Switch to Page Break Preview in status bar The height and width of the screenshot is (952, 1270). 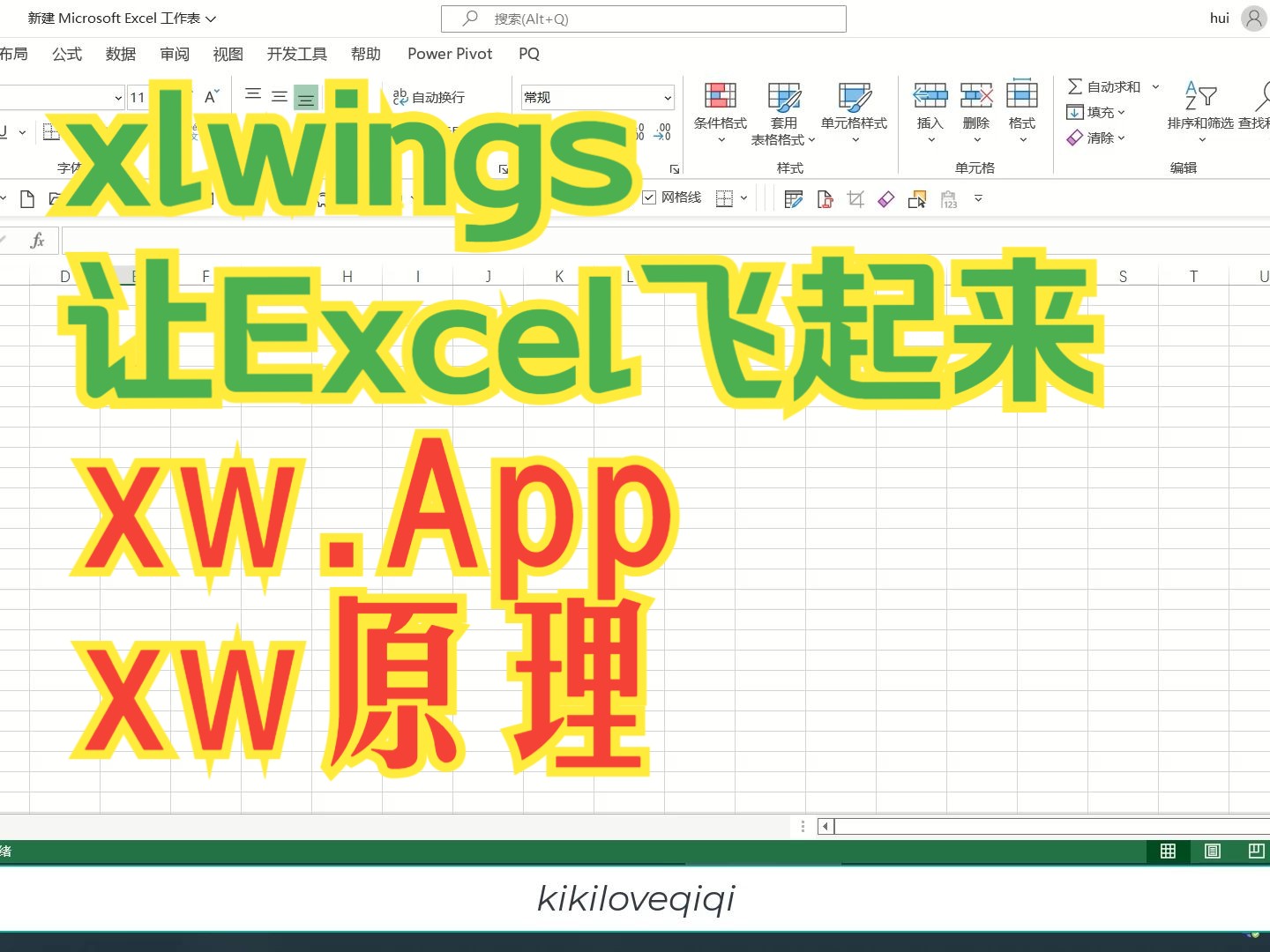click(x=1256, y=851)
